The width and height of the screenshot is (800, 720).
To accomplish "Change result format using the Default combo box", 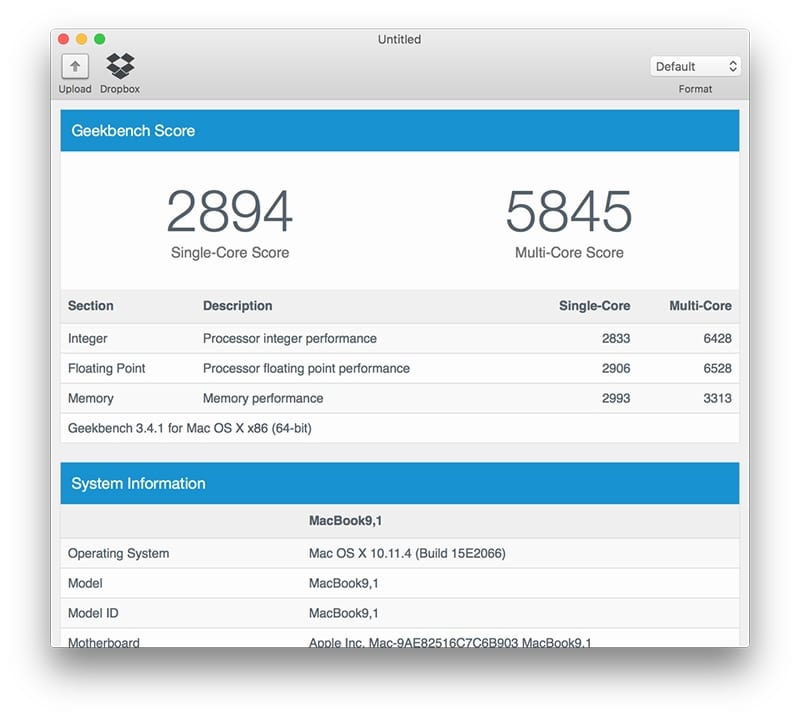I will tap(694, 65).
